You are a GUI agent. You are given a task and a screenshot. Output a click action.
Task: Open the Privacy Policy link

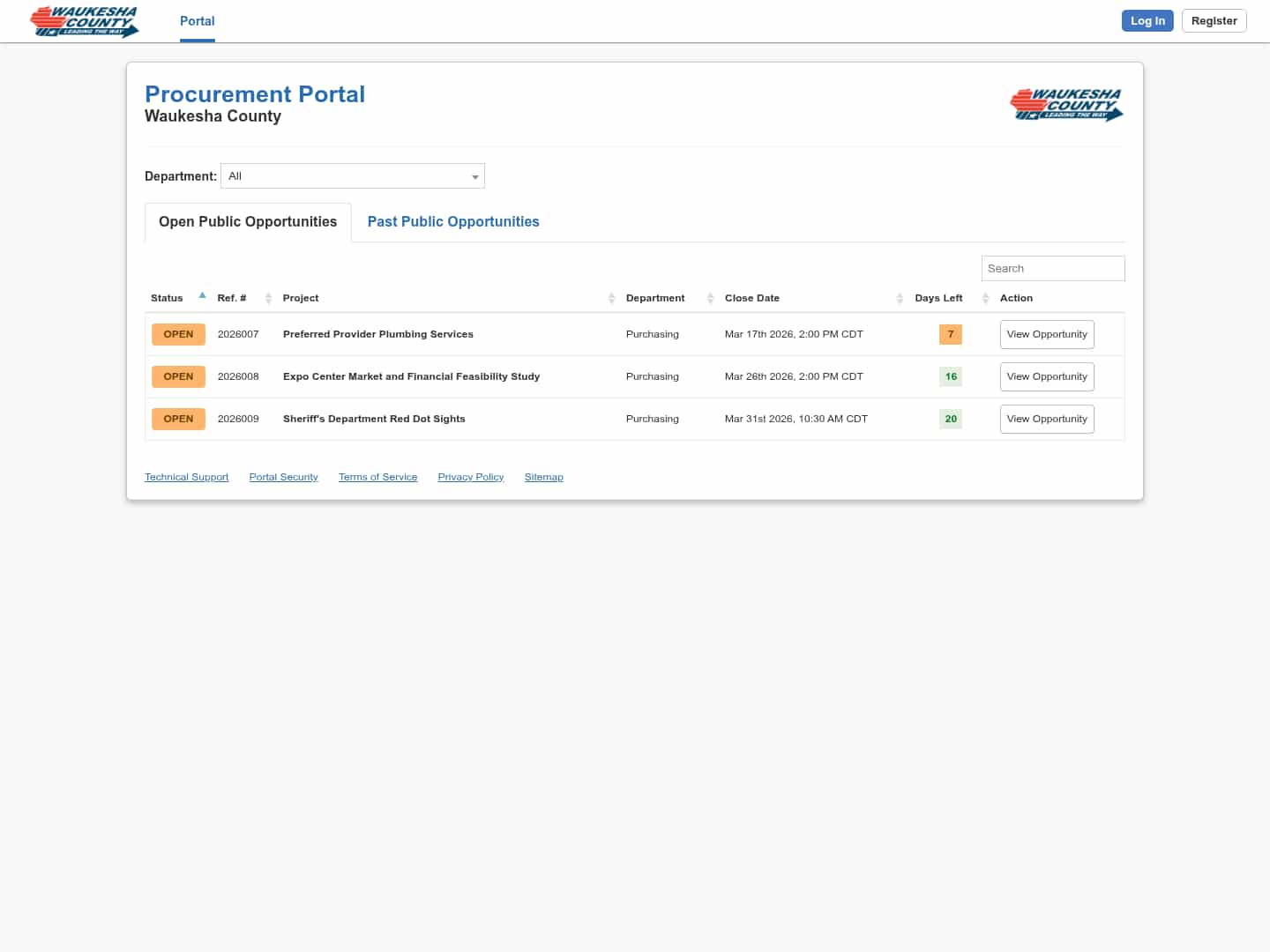point(470,477)
